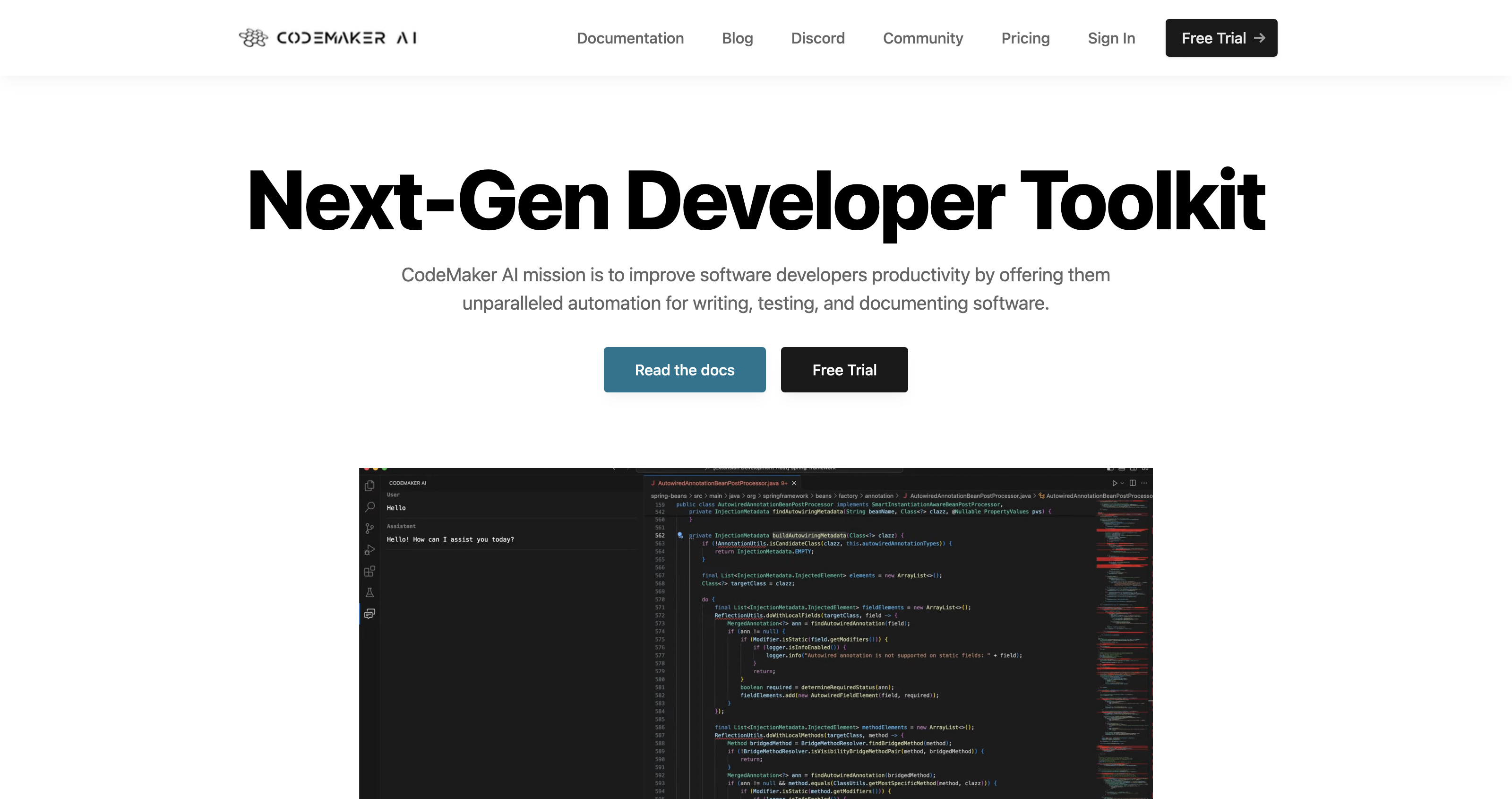
Task: Visit the Community page
Action: pyautogui.click(x=923, y=38)
